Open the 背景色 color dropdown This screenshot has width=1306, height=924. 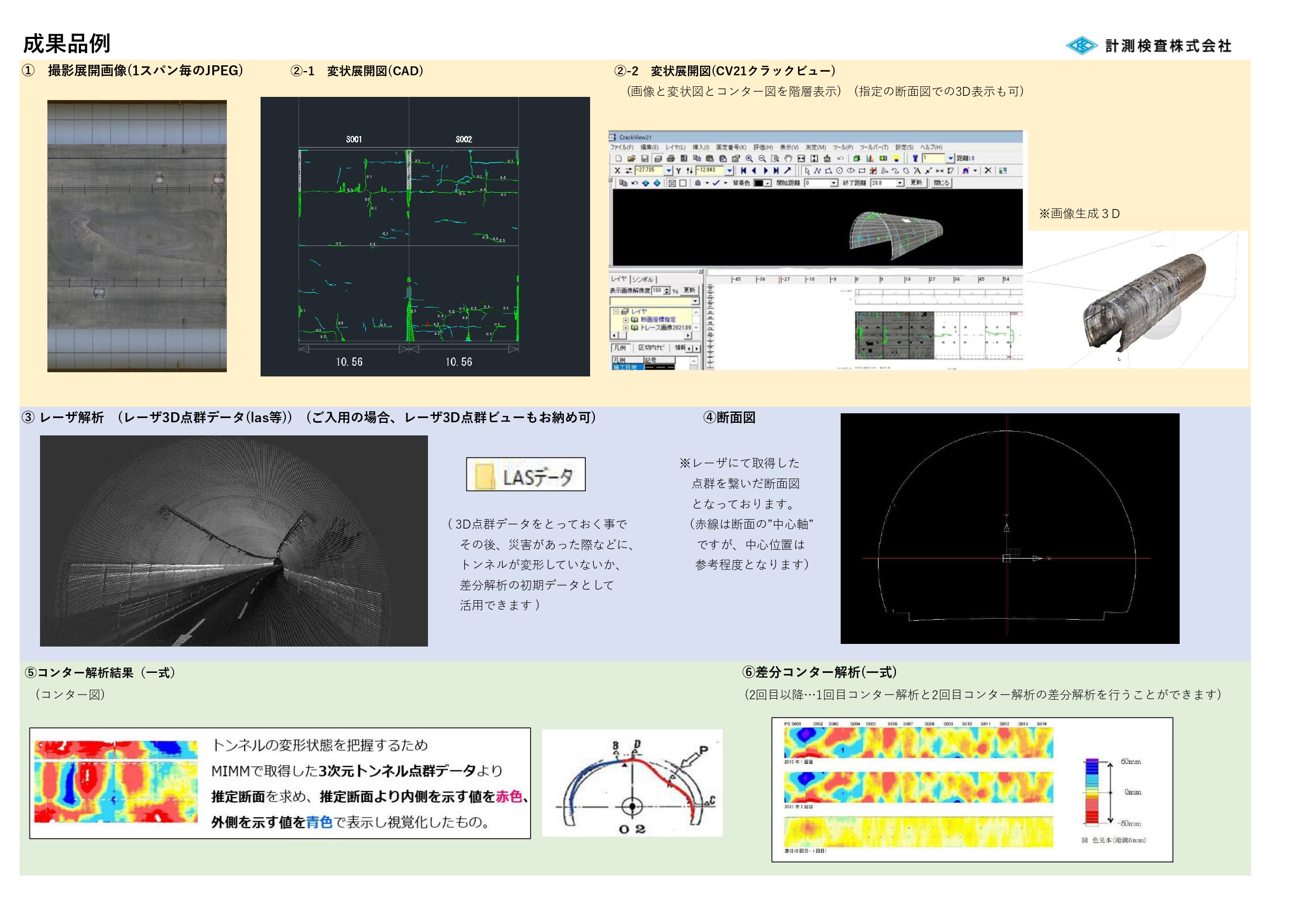click(768, 183)
